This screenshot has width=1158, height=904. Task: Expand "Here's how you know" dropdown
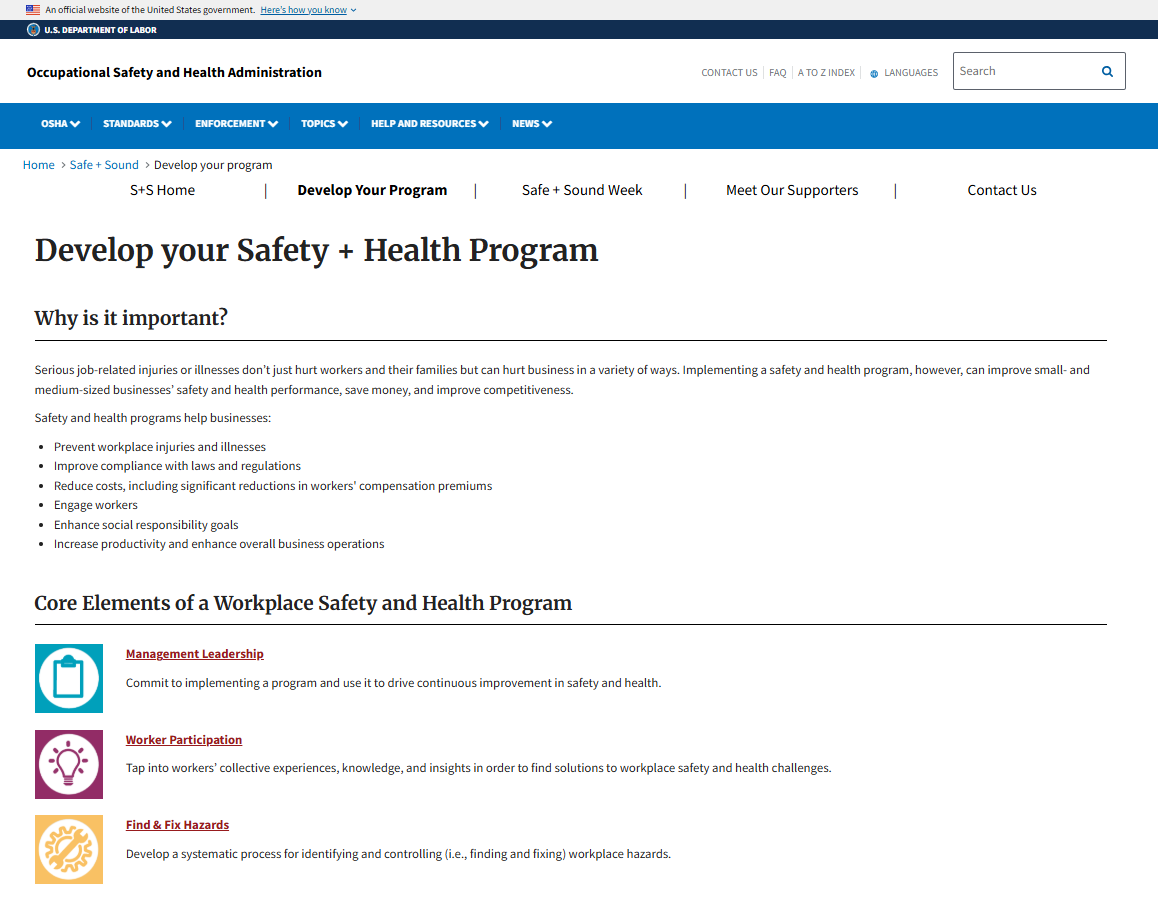[308, 10]
